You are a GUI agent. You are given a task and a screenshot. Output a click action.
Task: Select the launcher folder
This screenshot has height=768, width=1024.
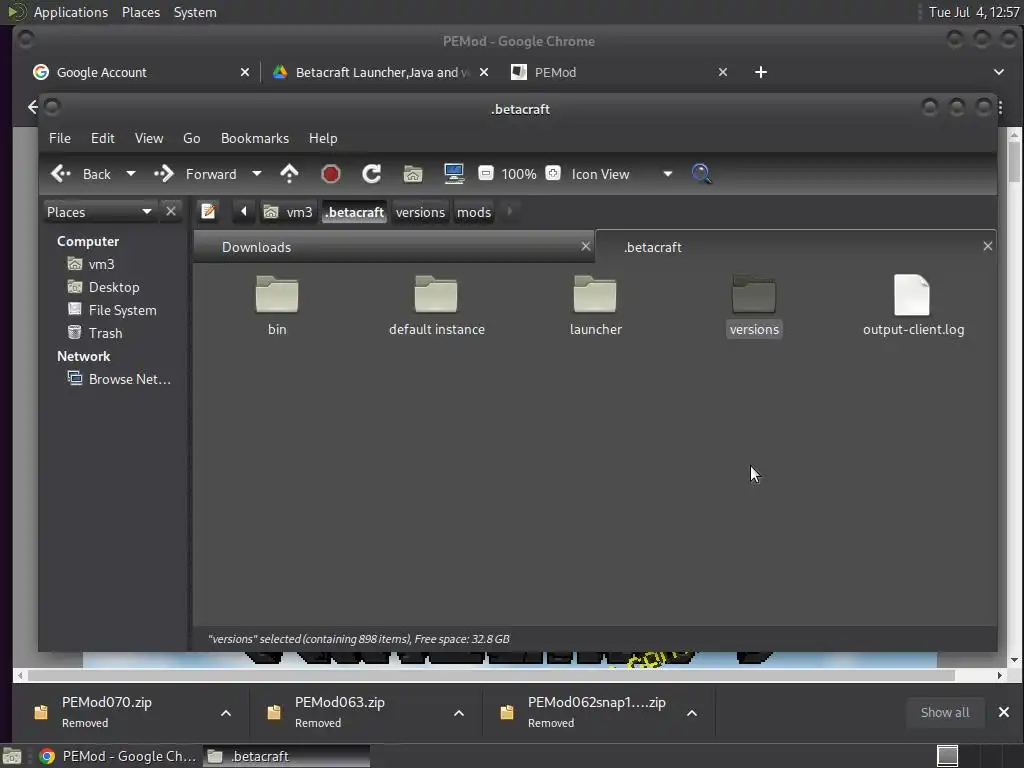click(x=596, y=306)
